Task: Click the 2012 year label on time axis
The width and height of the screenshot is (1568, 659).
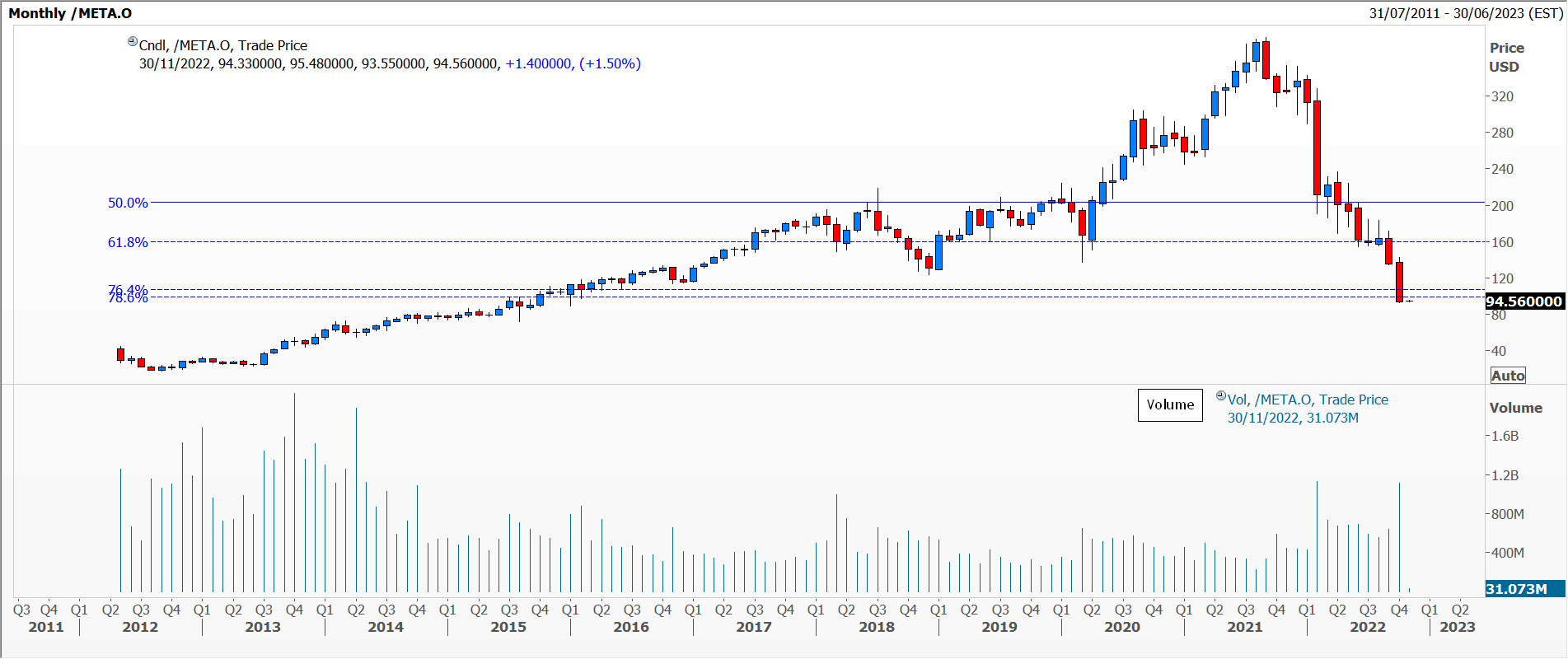Action: [x=140, y=627]
